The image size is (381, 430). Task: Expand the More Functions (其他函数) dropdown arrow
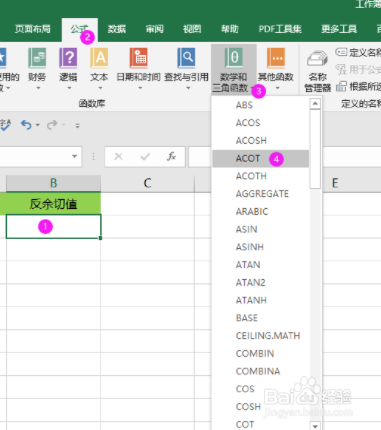click(277, 88)
